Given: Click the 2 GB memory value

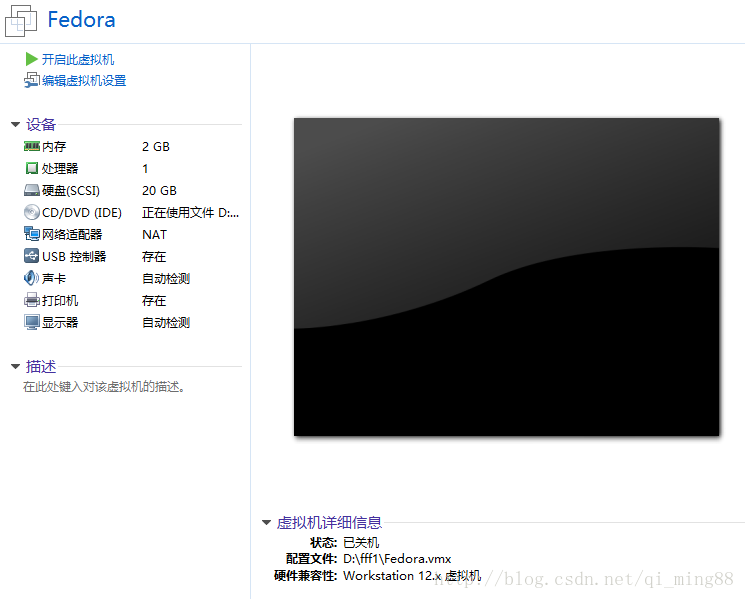Looking at the screenshot, I should click(156, 146).
